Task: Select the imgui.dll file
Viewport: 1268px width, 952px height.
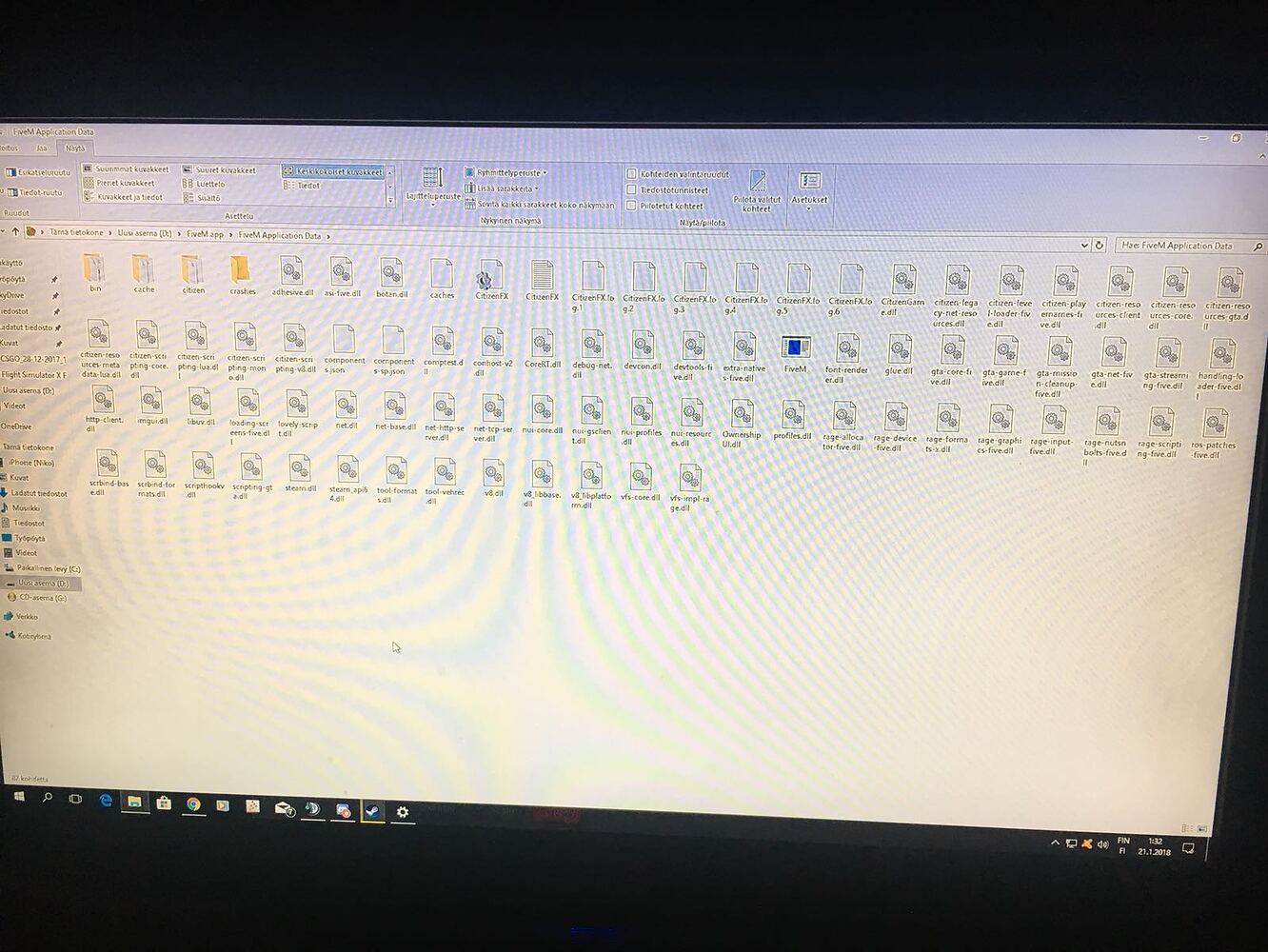Action: pyautogui.click(x=150, y=405)
